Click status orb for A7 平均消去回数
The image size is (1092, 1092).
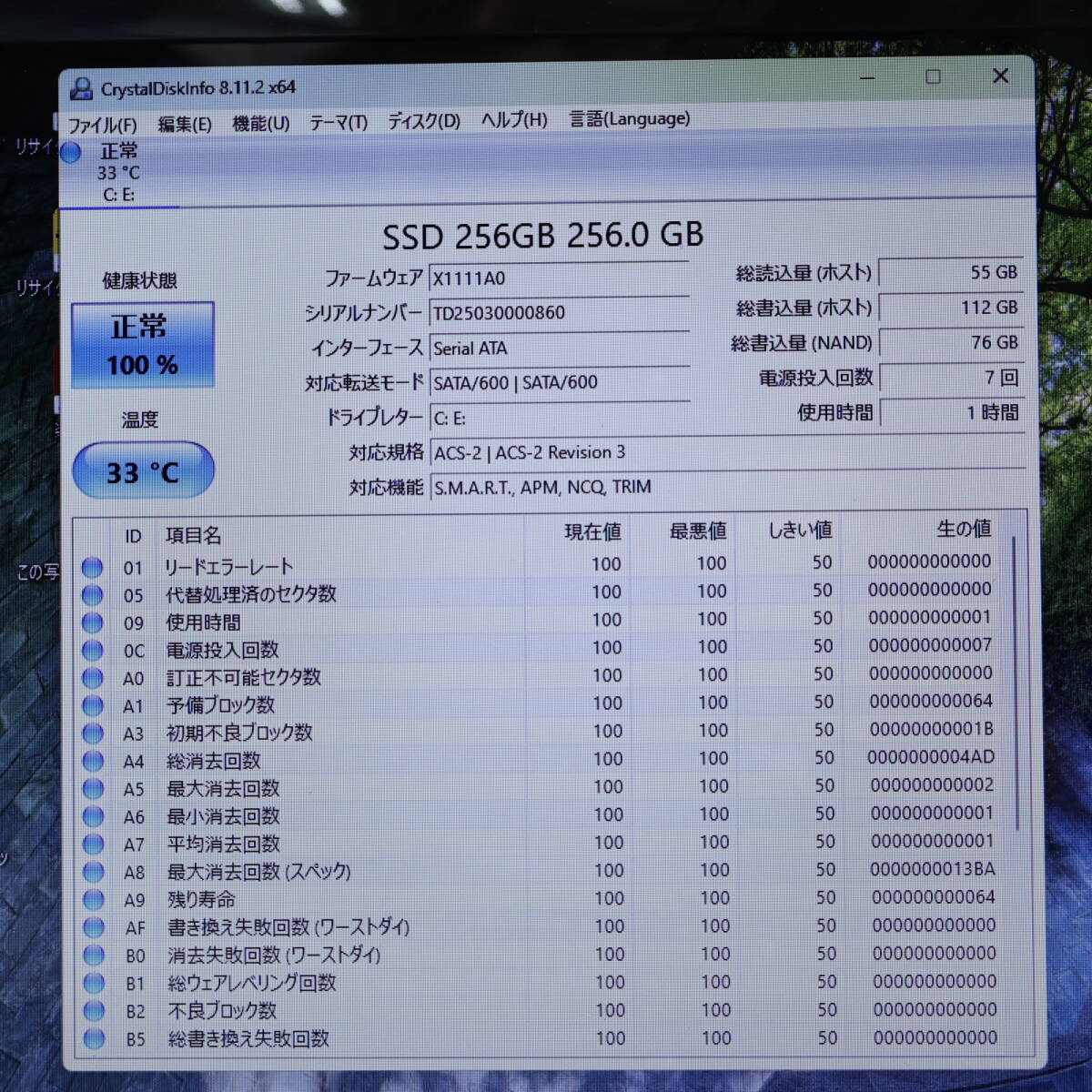click(x=93, y=844)
